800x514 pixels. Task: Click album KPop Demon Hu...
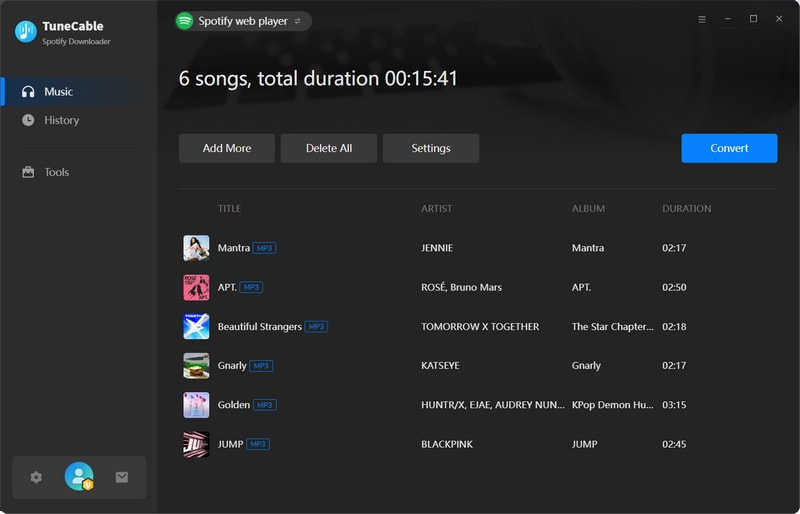[612, 405]
